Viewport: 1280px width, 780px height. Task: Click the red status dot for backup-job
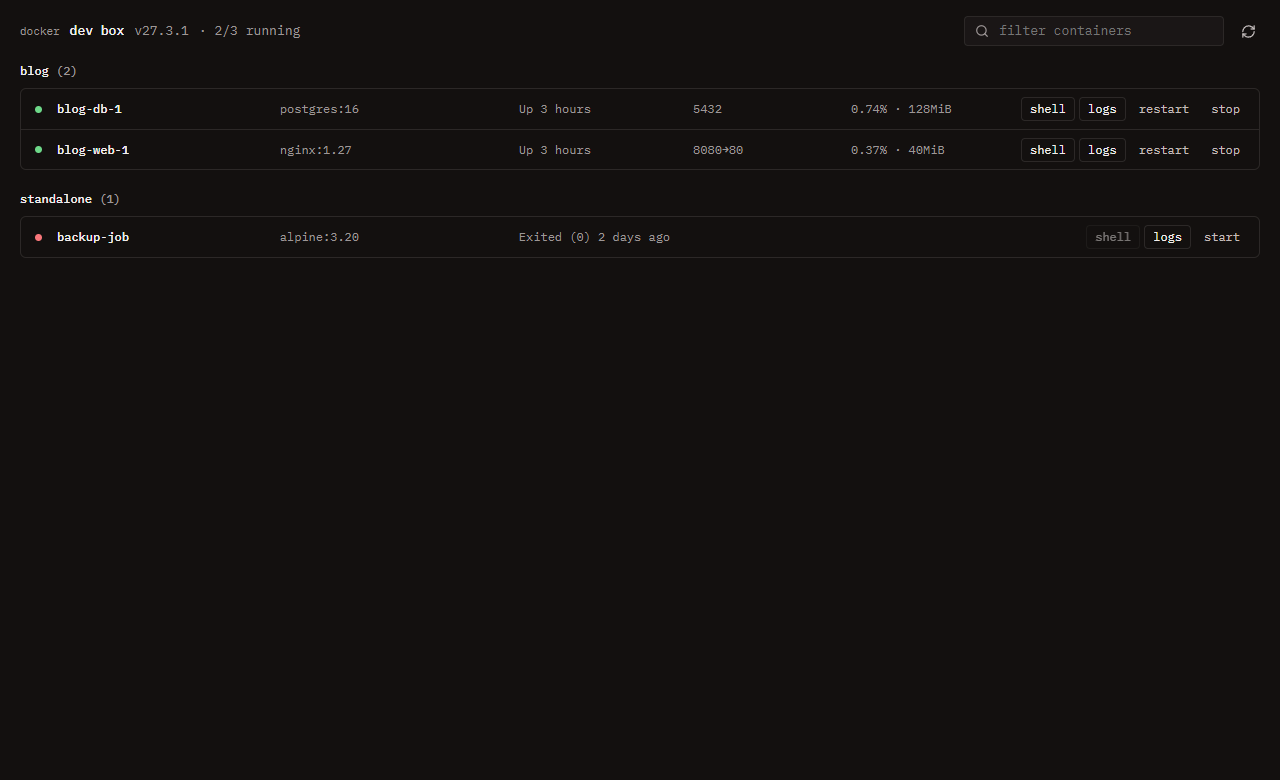point(39,237)
